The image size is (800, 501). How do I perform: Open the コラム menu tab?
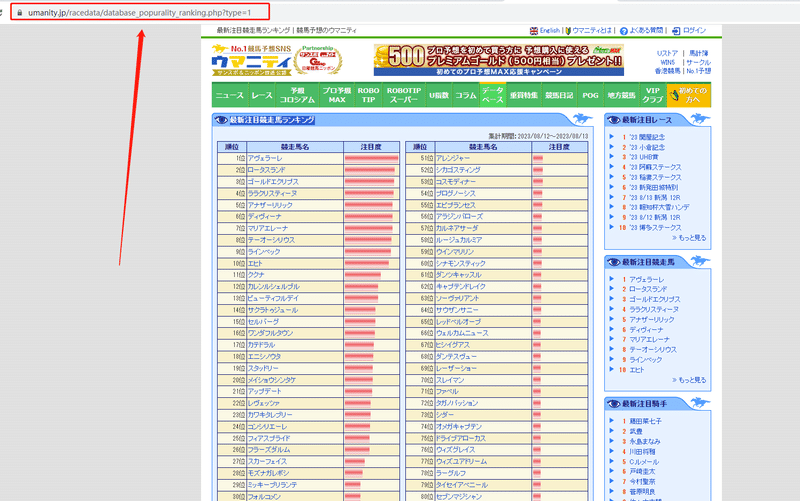(466, 95)
